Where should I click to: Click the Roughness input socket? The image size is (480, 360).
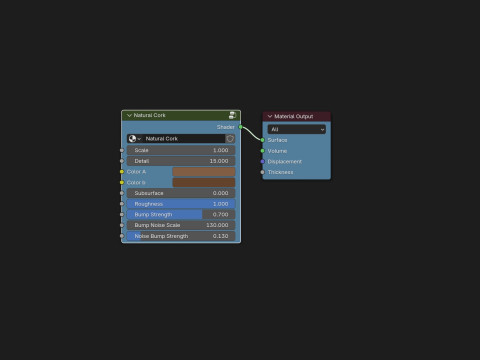click(122, 204)
